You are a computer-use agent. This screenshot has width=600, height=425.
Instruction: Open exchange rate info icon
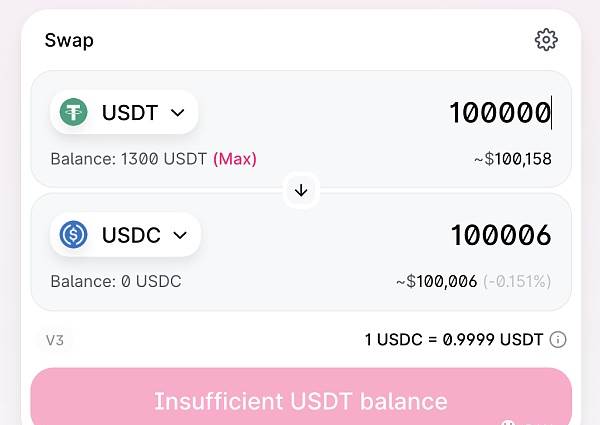click(x=558, y=339)
